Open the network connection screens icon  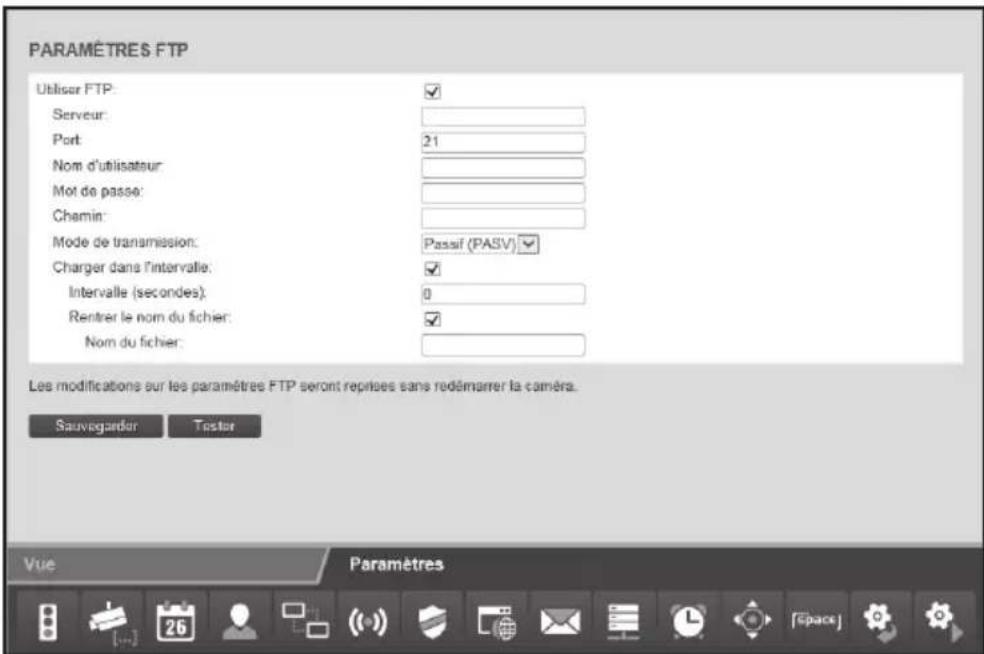point(304,621)
